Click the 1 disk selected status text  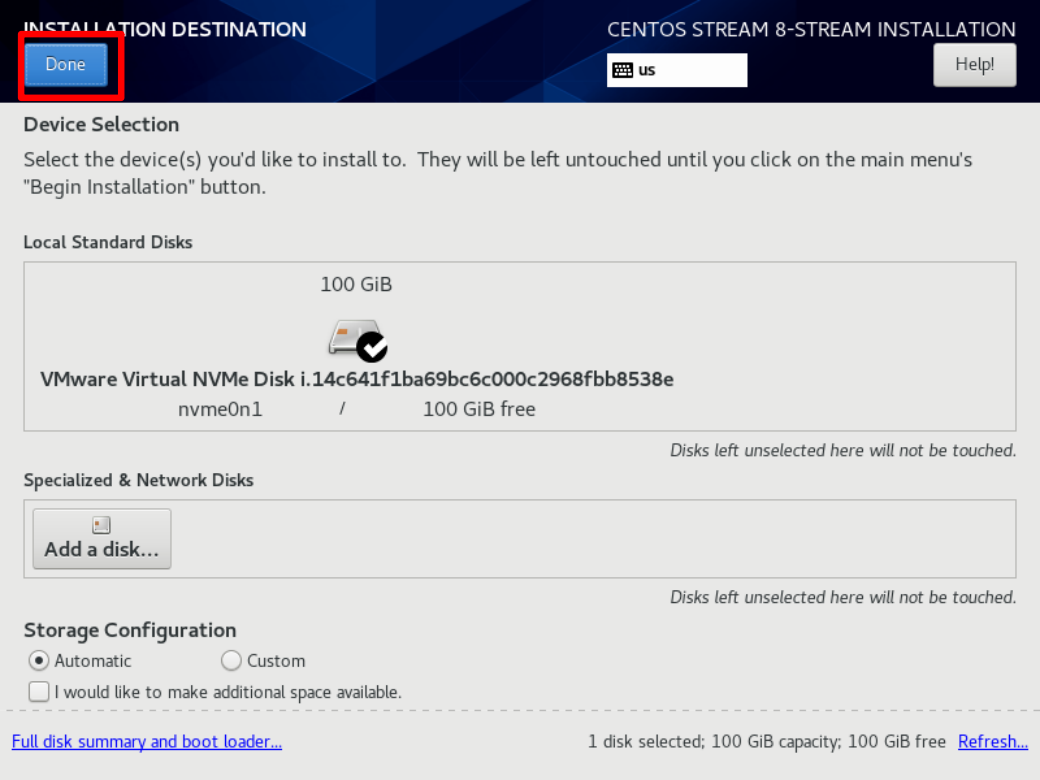tap(767, 742)
